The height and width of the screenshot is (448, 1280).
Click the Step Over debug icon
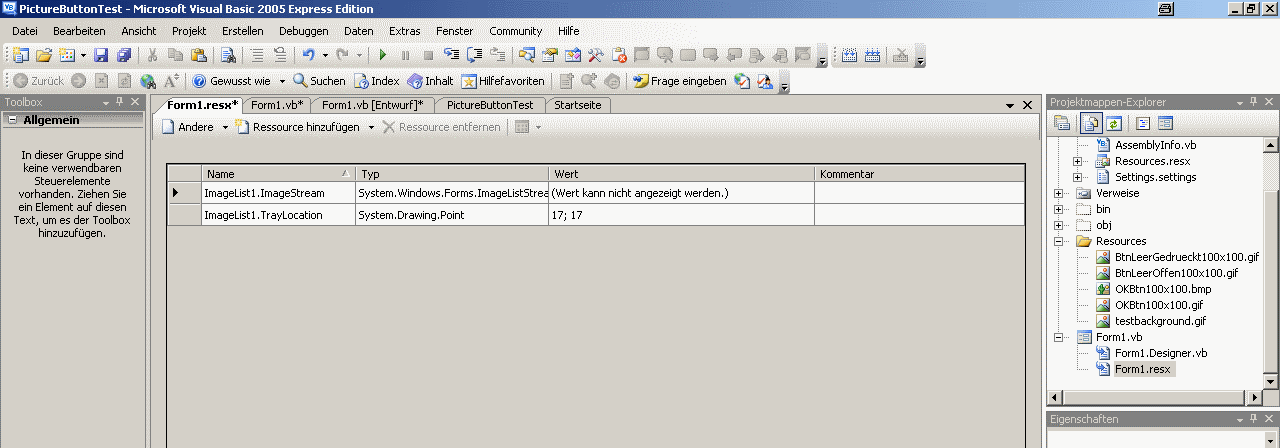coord(473,55)
